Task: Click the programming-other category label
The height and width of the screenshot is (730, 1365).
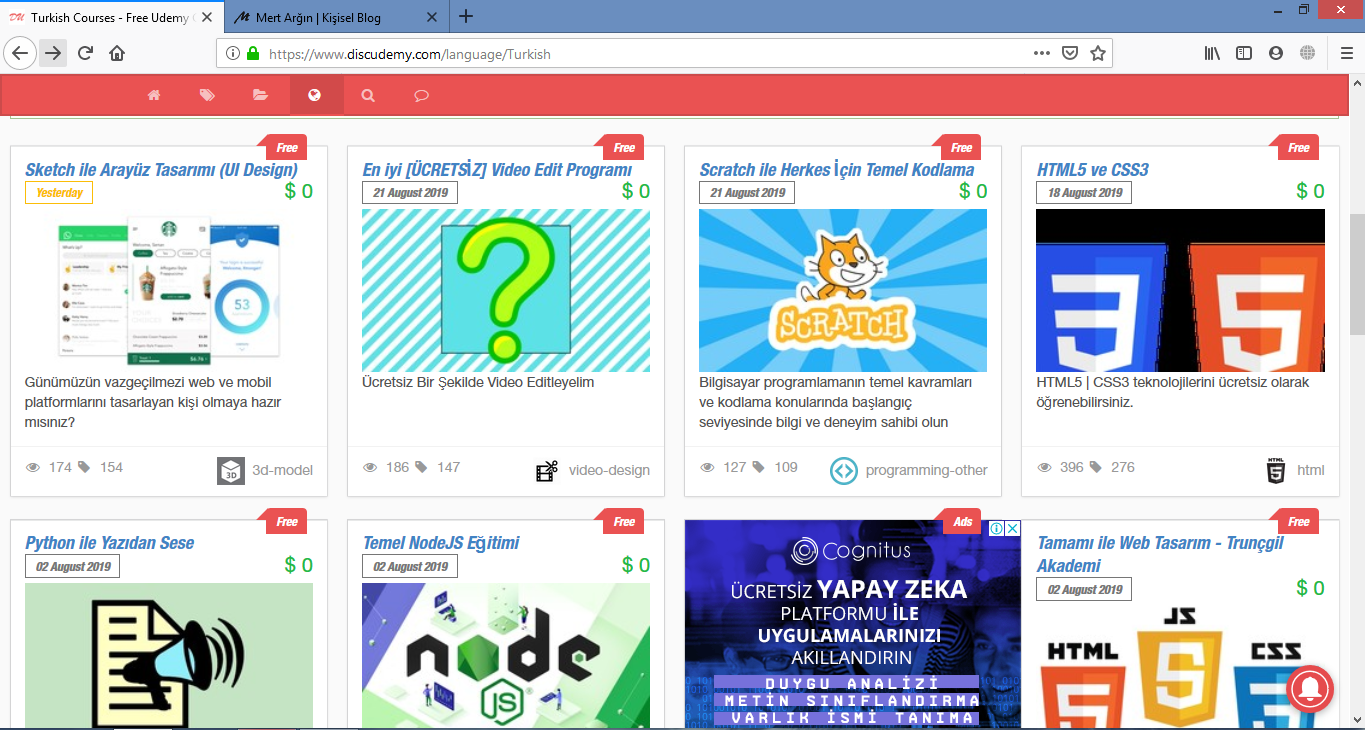Action: coord(926,470)
